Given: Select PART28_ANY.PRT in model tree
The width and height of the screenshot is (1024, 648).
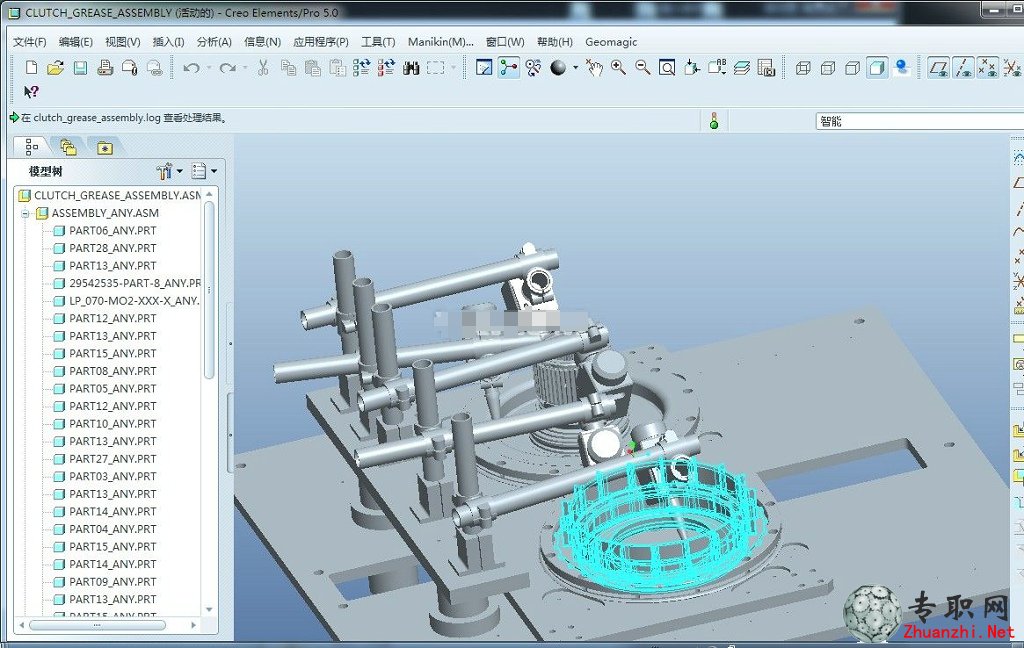Looking at the screenshot, I should pos(104,248).
